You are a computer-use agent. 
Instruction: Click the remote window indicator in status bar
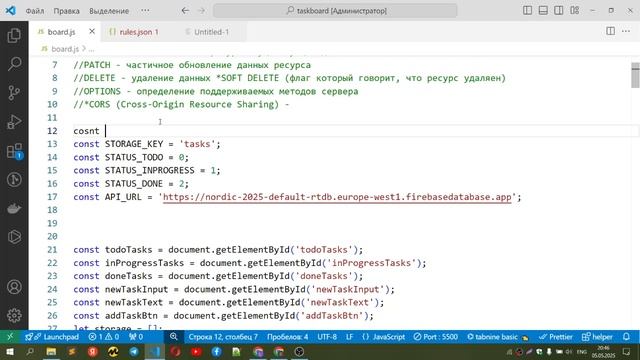click(10, 337)
